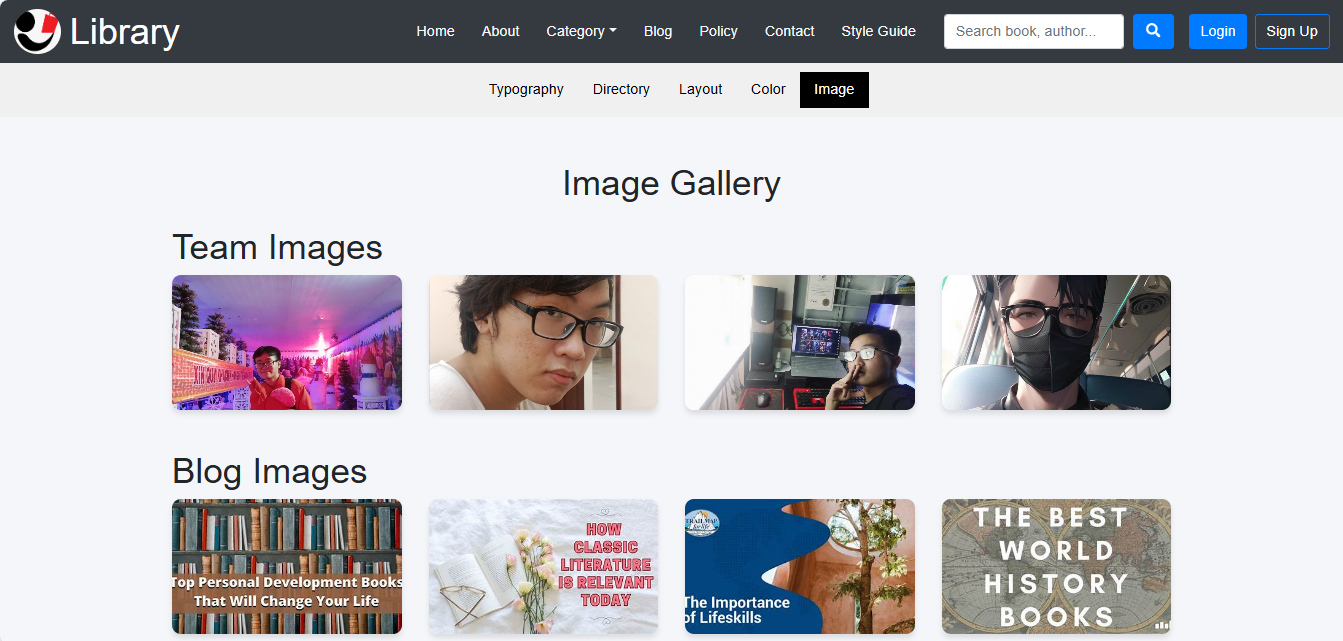The image size is (1343, 641).
Task: Open the About page
Action: coord(500,31)
